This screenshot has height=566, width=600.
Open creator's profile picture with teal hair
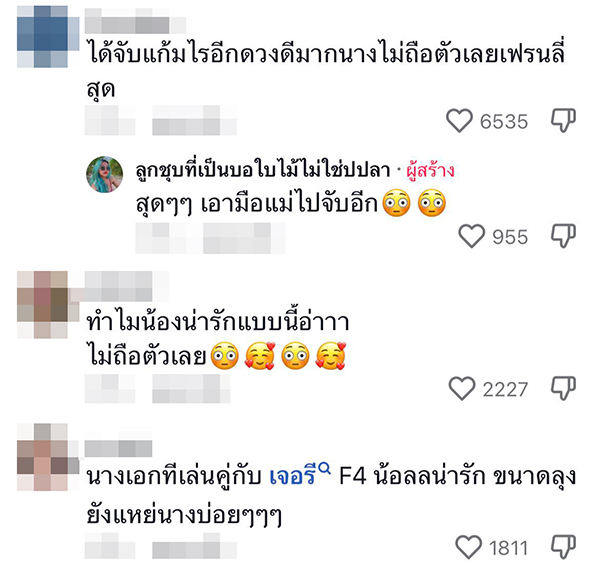click(104, 175)
